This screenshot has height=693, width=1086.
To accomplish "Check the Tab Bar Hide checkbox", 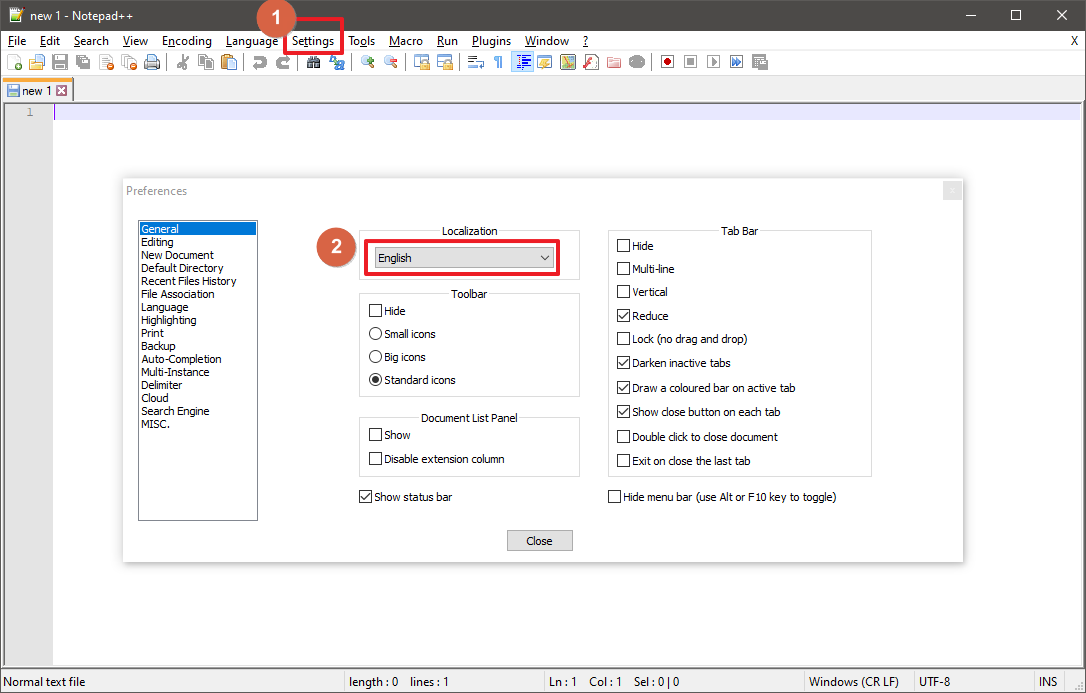I will 623,246.
